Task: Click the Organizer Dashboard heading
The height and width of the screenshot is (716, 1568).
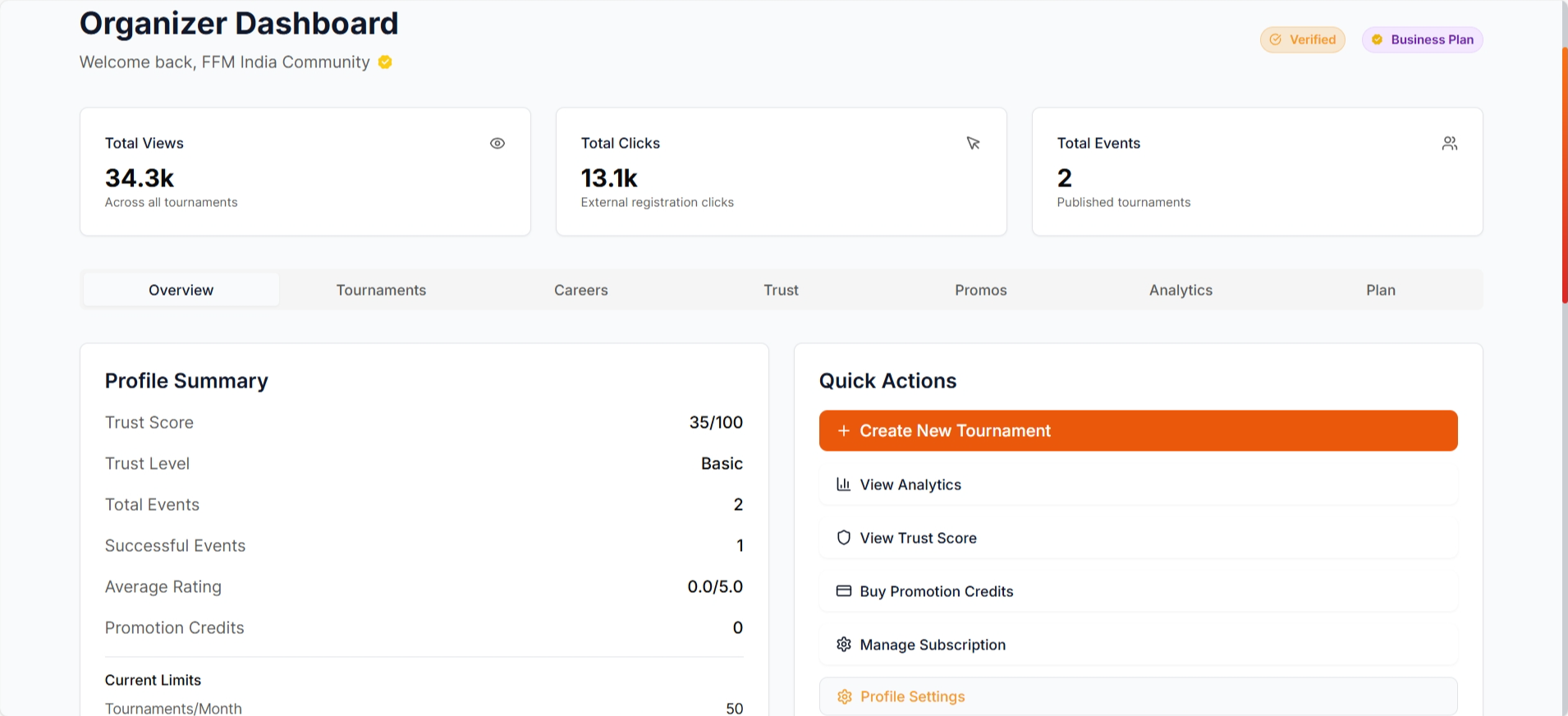Action: point(239,23)
